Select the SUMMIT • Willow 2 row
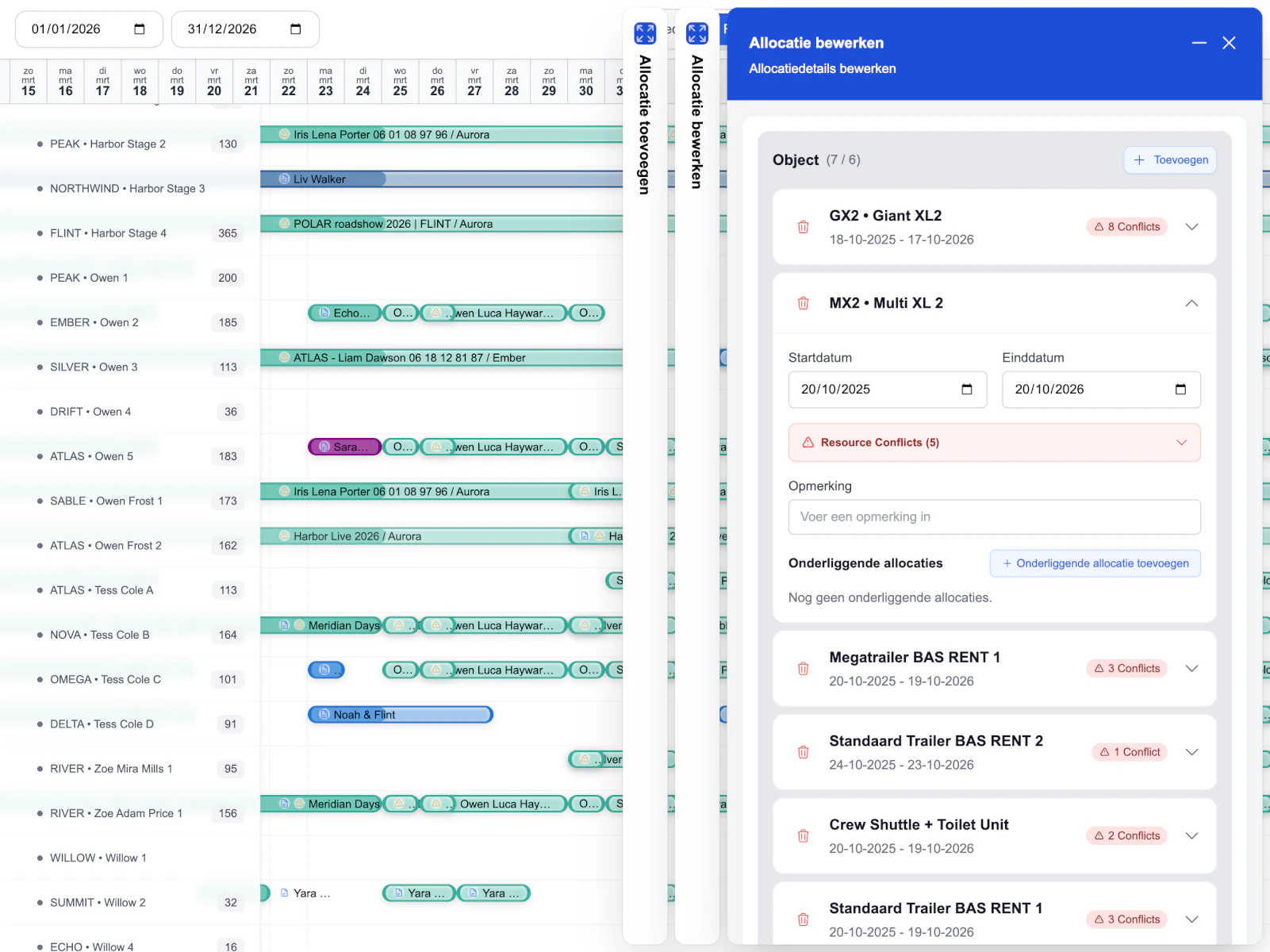1270x952 pixels. (130, 903)
